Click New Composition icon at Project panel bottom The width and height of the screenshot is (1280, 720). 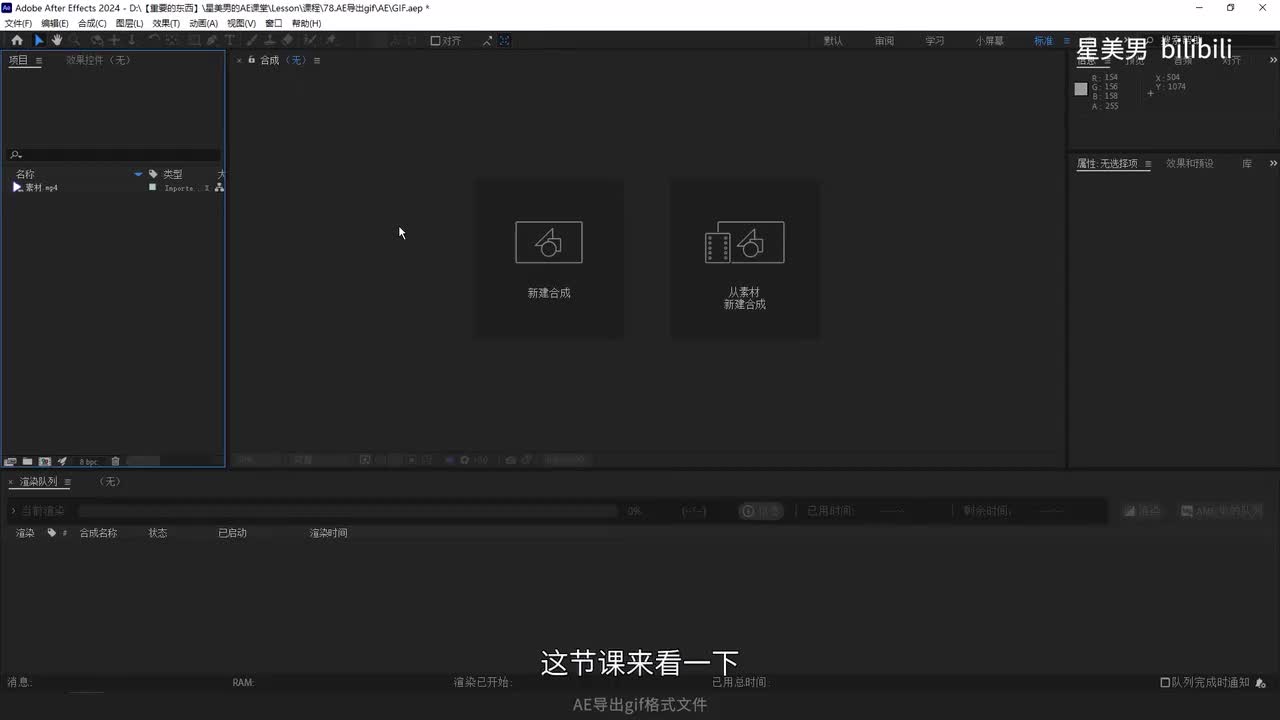(44, 461)
